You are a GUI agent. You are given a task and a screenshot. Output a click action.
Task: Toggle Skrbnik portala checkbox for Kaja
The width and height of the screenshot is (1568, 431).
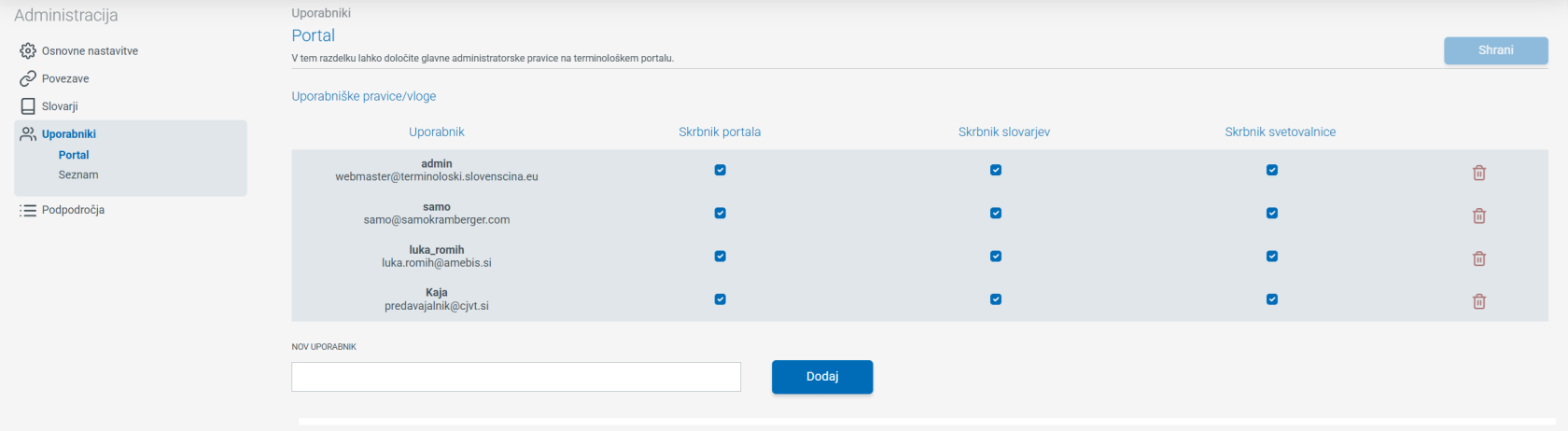[720, 299]
